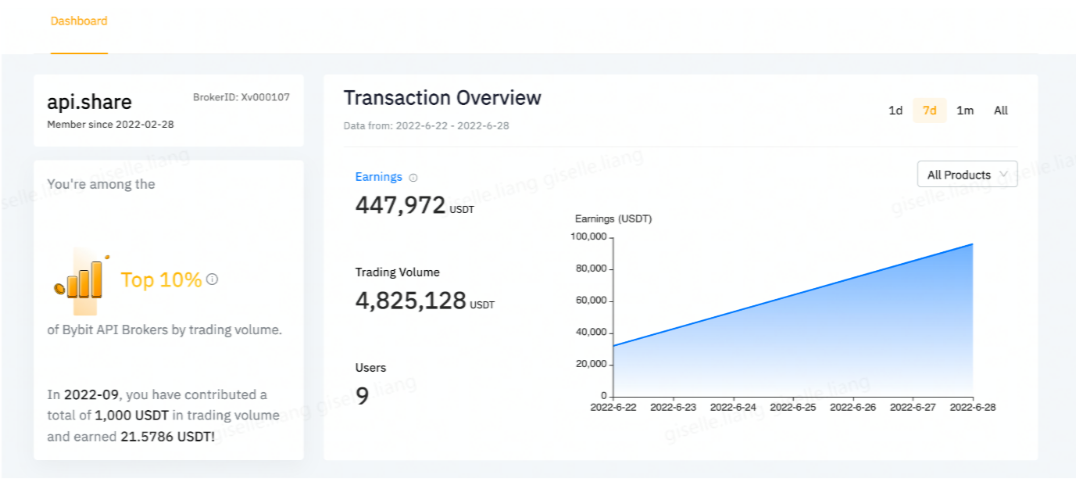The image size is (1076, 483).
Task: Show All time range data
Action: tap(1000, 110)
